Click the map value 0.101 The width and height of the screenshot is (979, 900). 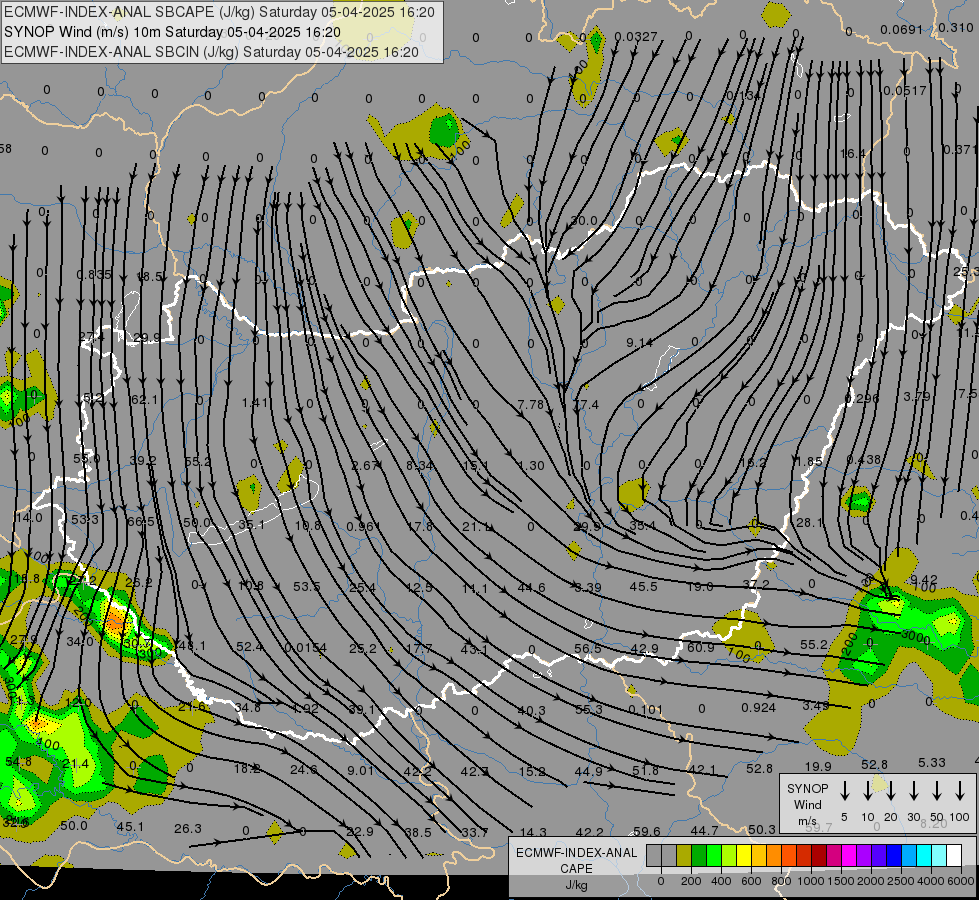[x=646, y=710]
